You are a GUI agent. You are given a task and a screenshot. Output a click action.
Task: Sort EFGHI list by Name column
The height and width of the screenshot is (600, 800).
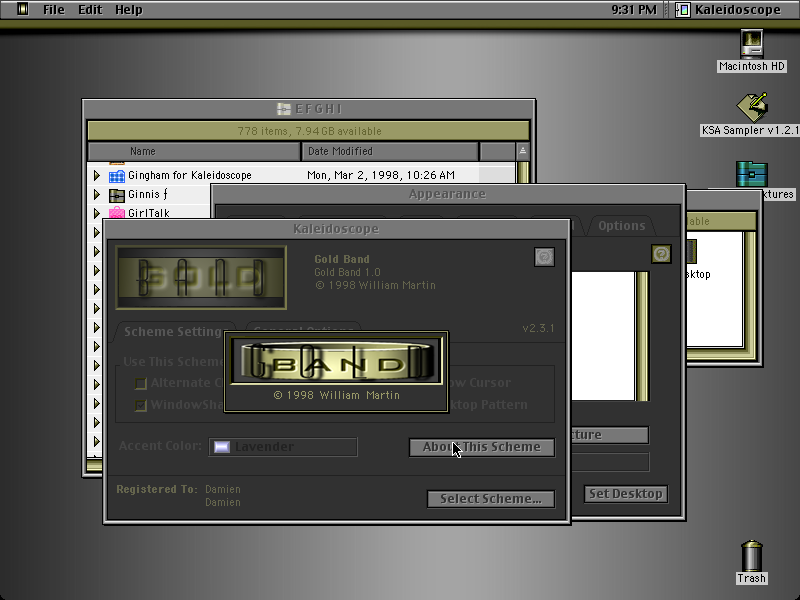(x=194, y=152)
